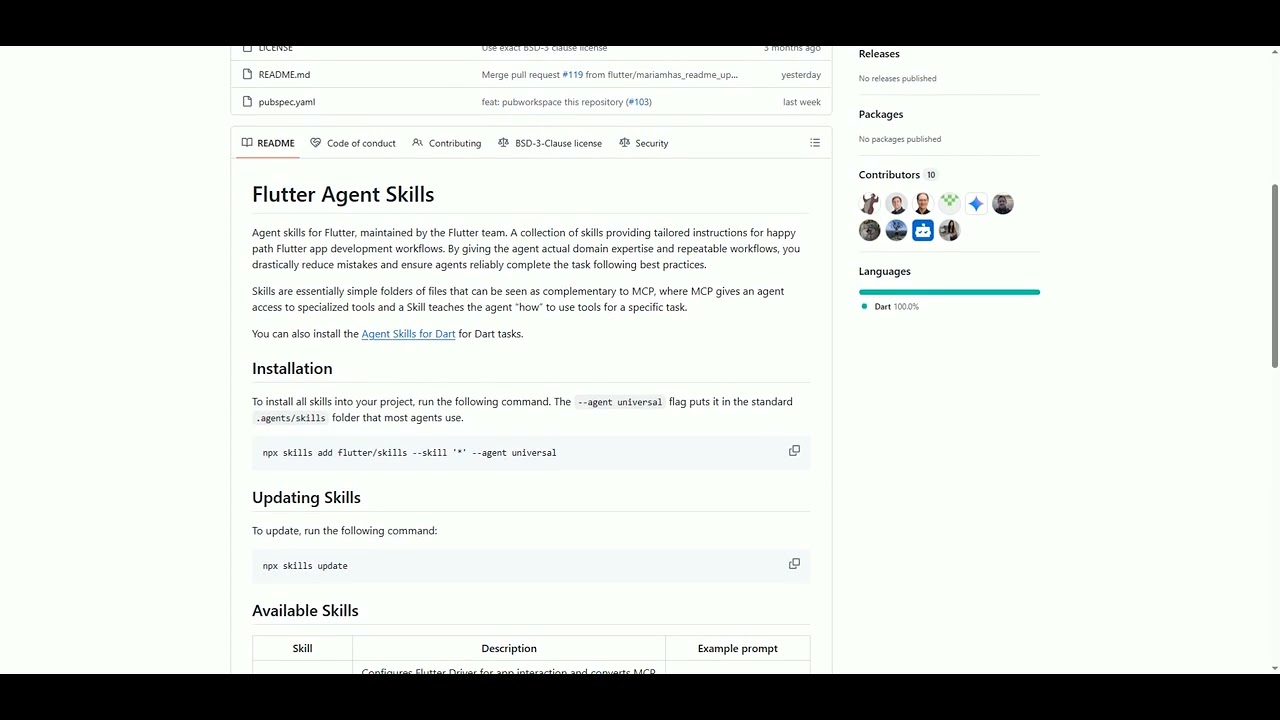The height and width of the screenshot is (720, 1280).
Task: Click the last avatar in second contributor row
Action: (949, 231)
